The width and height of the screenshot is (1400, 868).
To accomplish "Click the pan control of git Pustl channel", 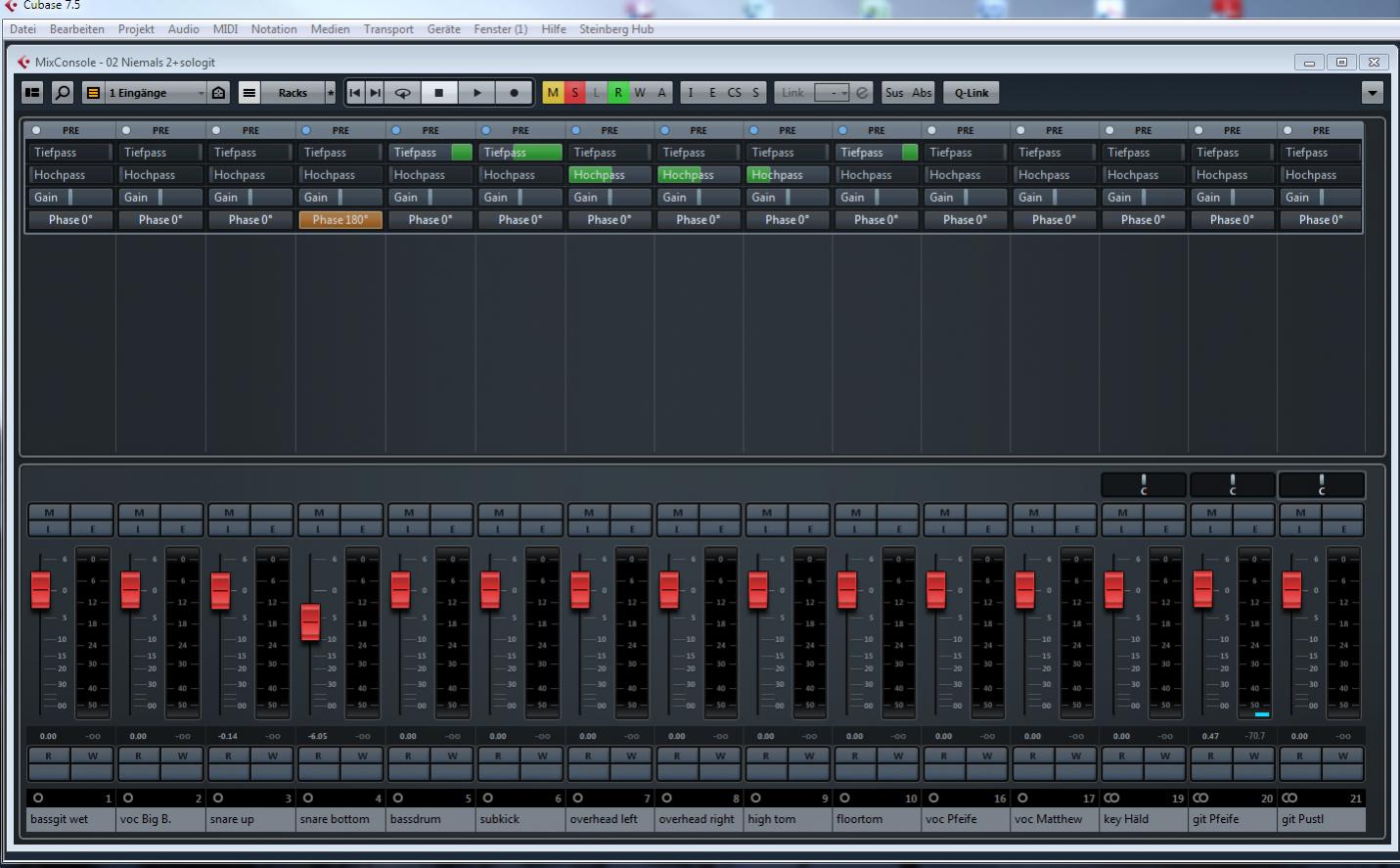I will click(1322, 484).
